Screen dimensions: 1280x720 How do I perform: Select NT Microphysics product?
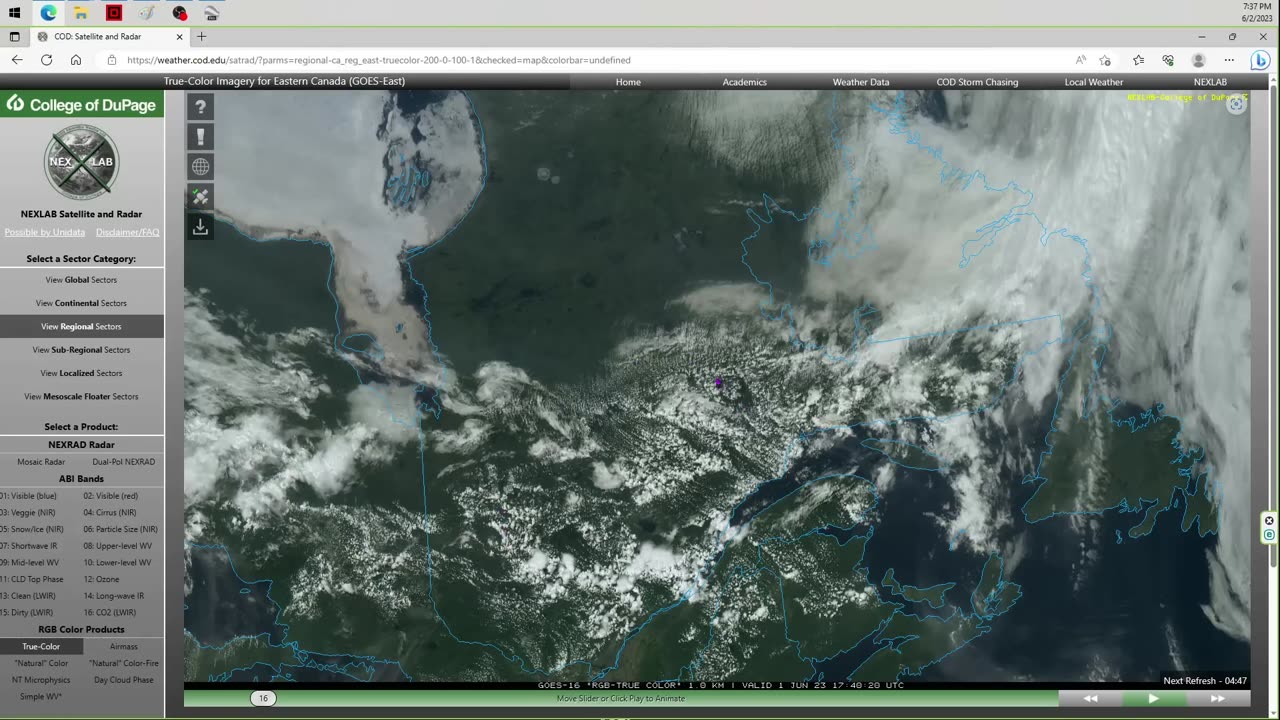point(41,680)
